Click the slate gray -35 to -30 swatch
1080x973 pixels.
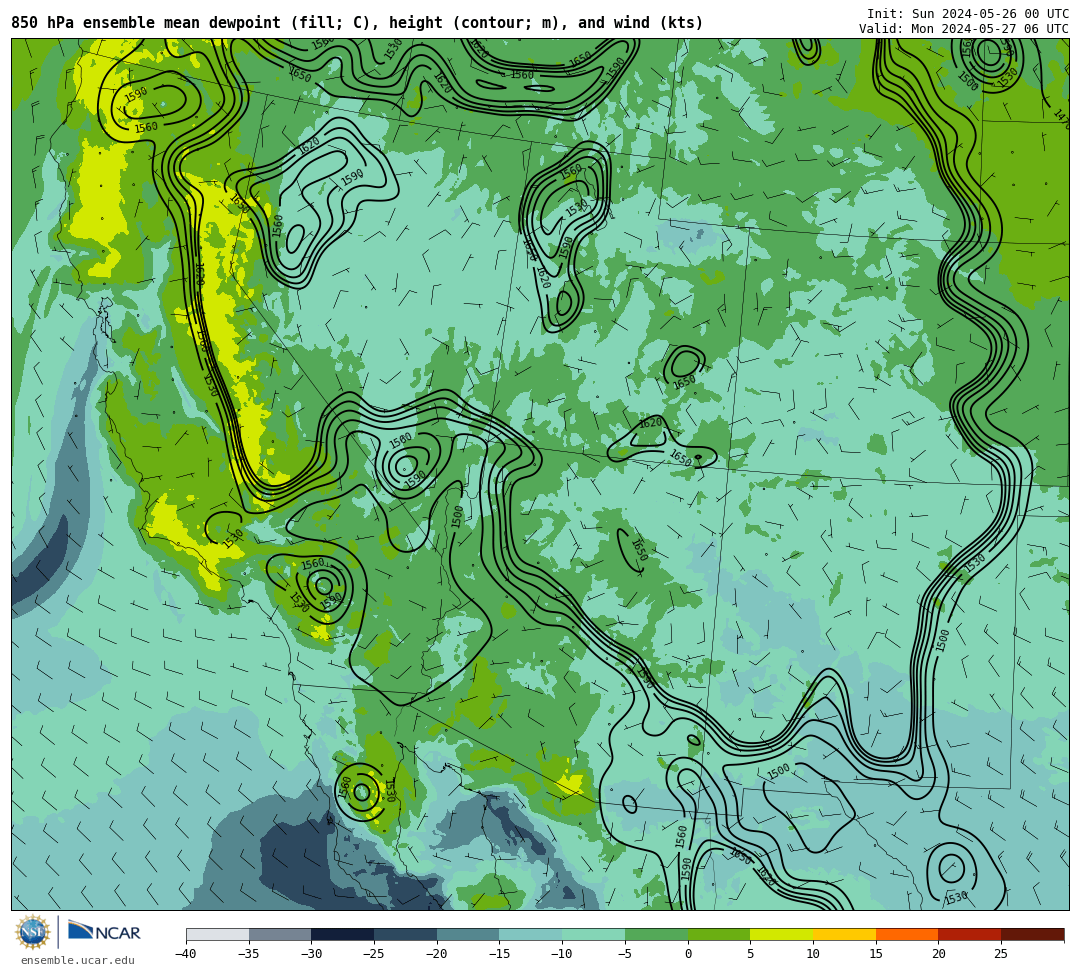280,934
